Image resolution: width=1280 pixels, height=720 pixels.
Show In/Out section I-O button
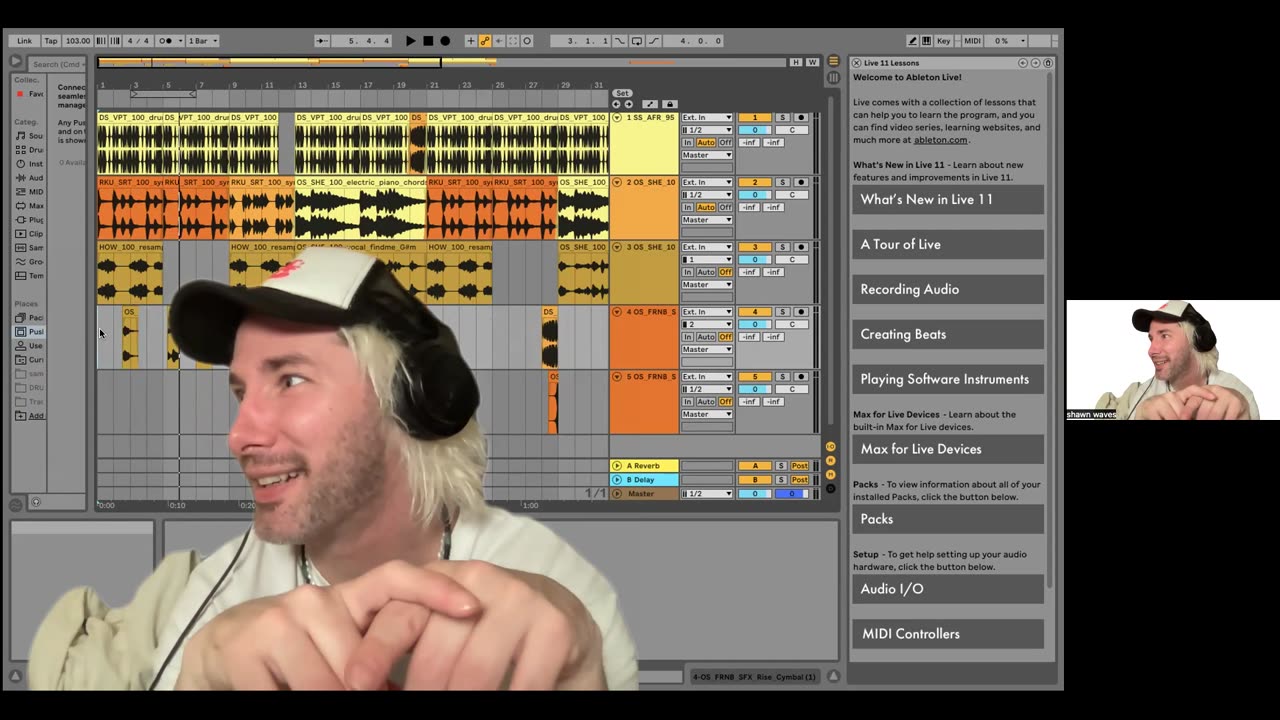point(830,447)
